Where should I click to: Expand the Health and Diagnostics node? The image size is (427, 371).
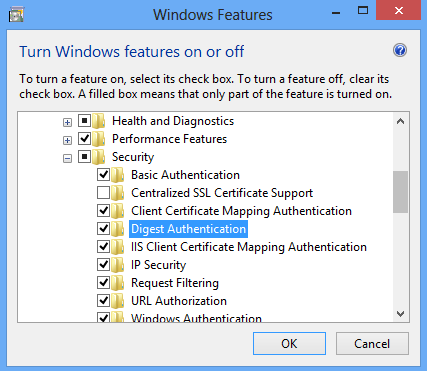pos(67,123)
